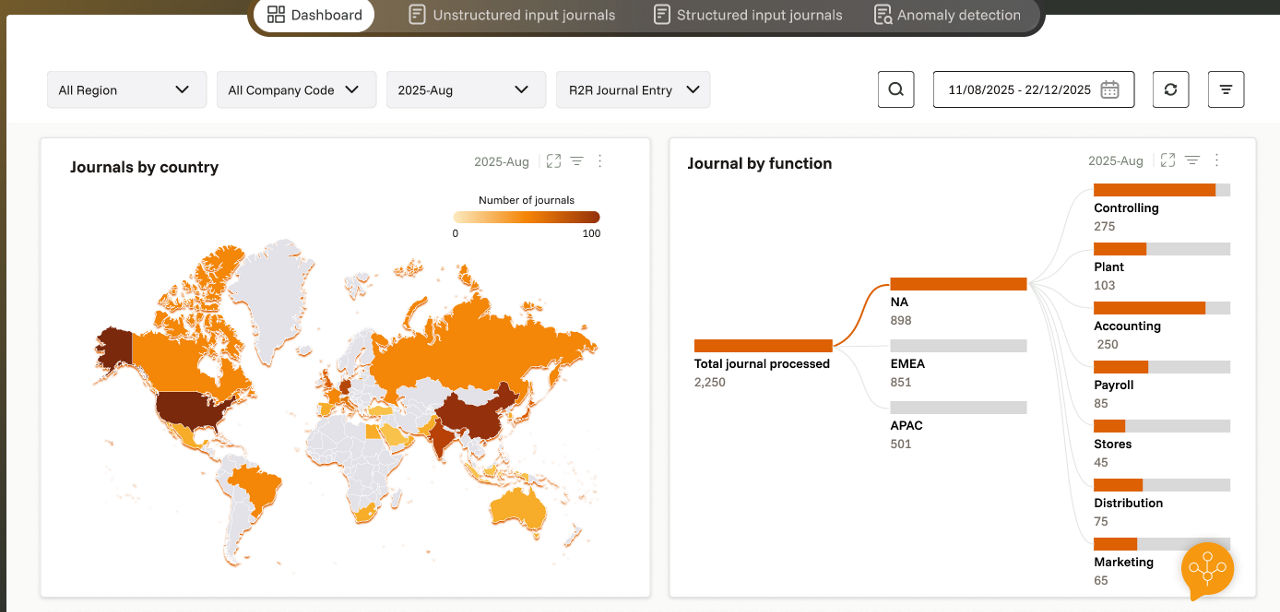The height and width of the screenshot is (612, 1280).
Task: Go to Anomaly detection tab
Action: pyautogui.click(x=947, y=15)
